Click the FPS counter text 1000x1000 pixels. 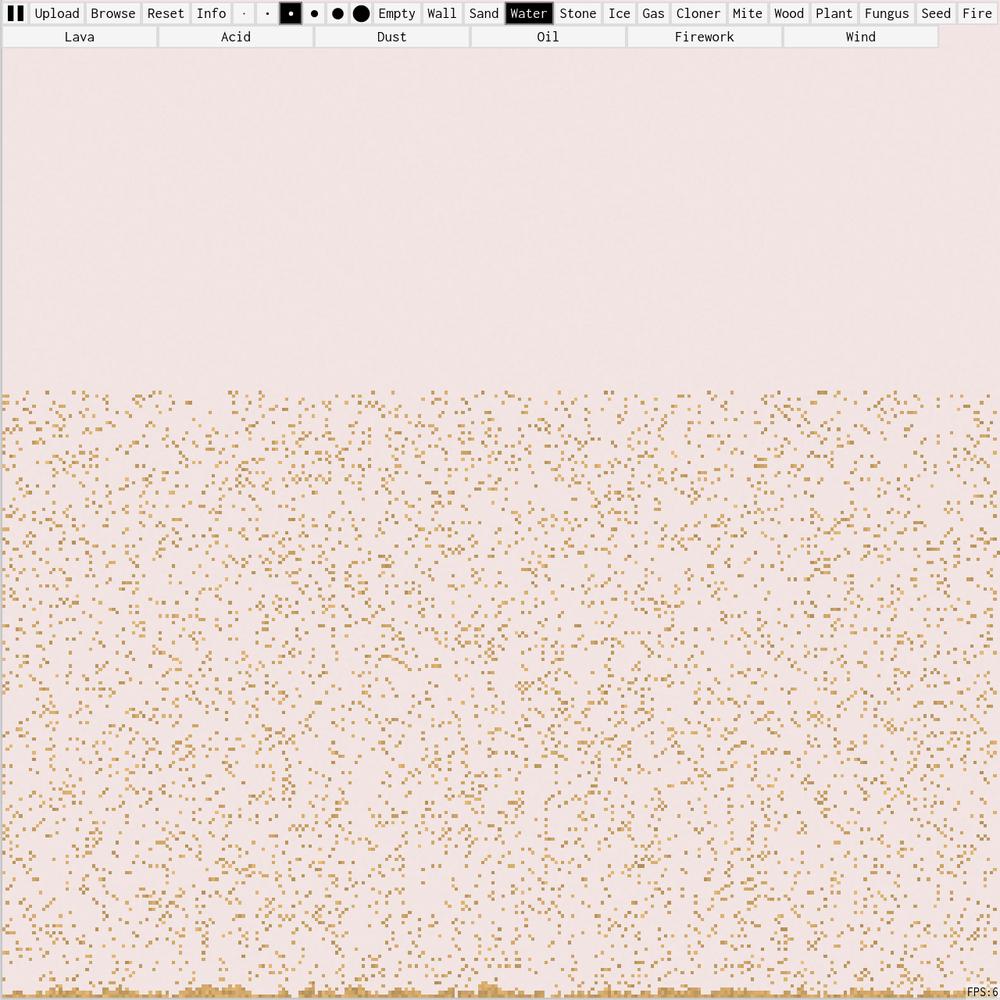tap(983, 992)
